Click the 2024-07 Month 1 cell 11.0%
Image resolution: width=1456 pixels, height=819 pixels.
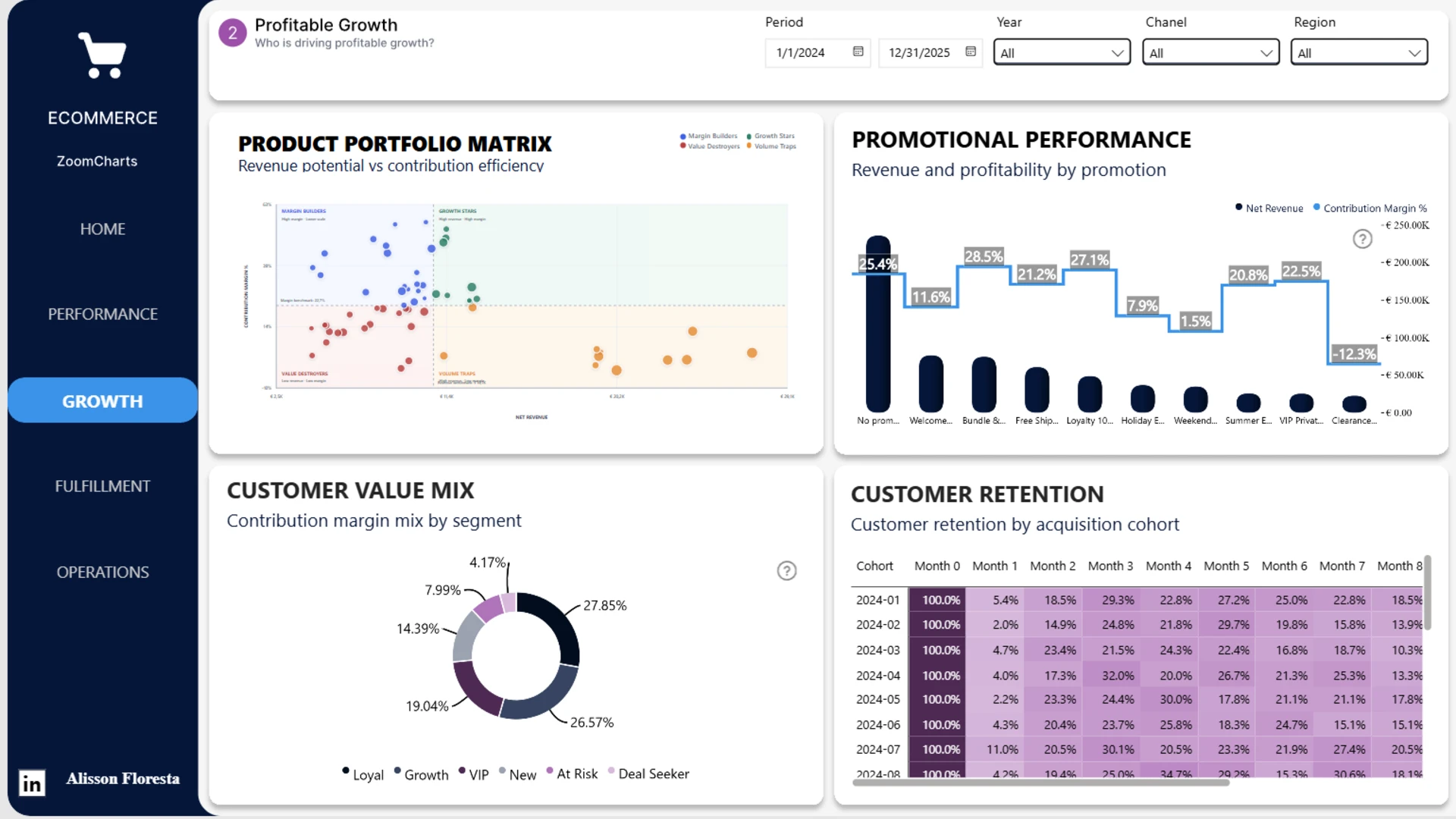[x=995, y=749]
